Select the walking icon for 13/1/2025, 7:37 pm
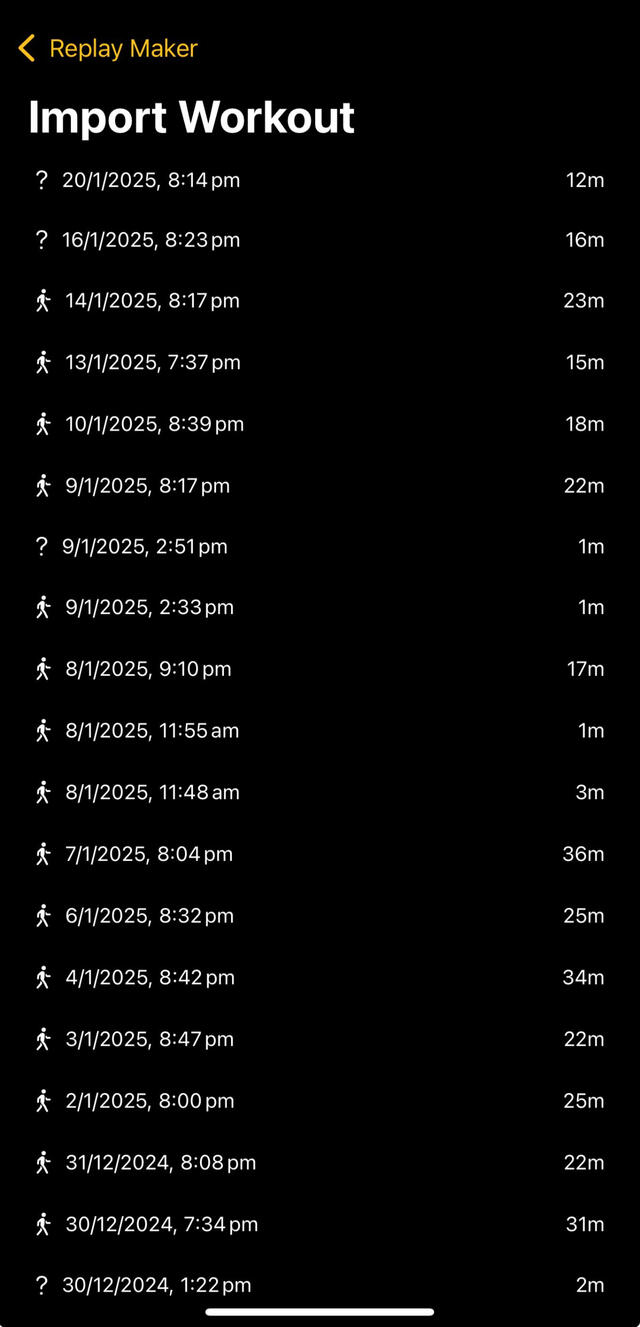The image size is (640, 1327). (x=41, y=362)
